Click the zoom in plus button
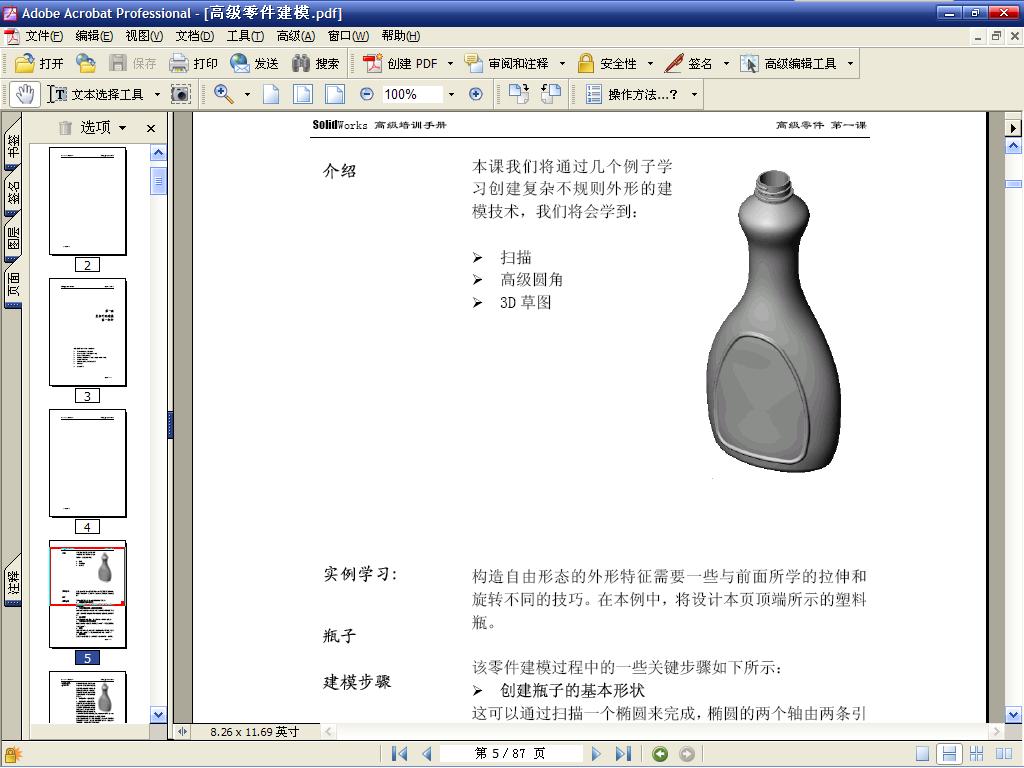This screenshot has height=768, width=1024. click(x=476, y=95)
